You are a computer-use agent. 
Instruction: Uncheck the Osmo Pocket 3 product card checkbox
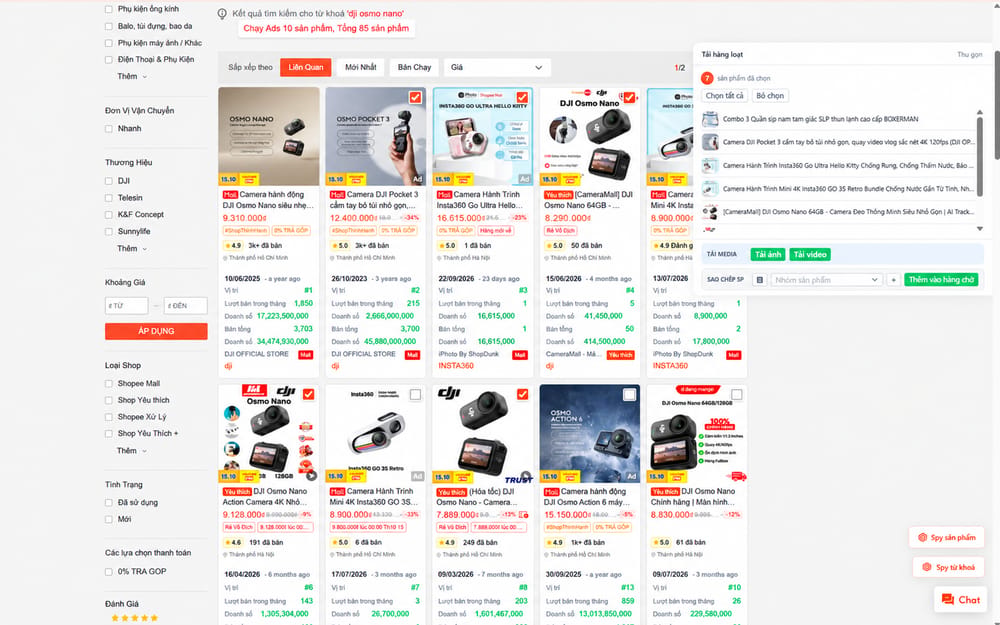tap(415, 98)
